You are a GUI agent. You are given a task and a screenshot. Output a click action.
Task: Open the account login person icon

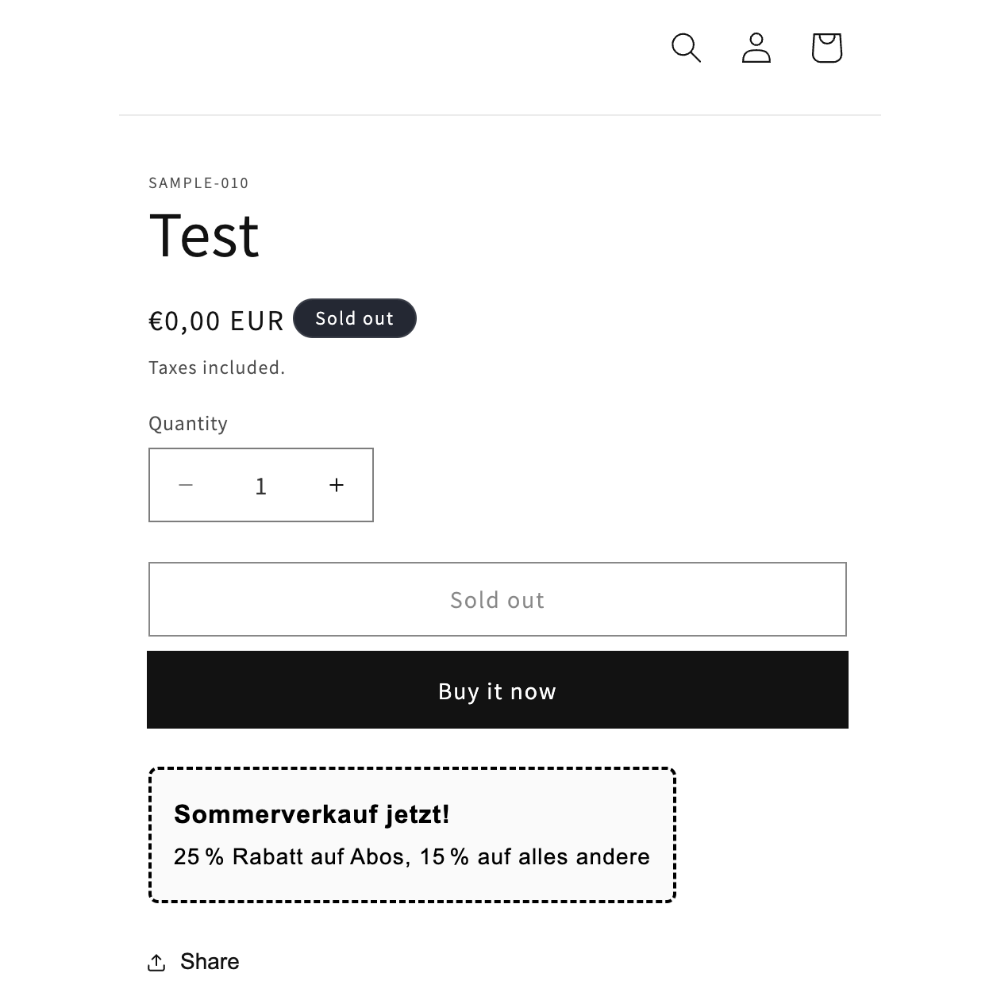point(756,48)
